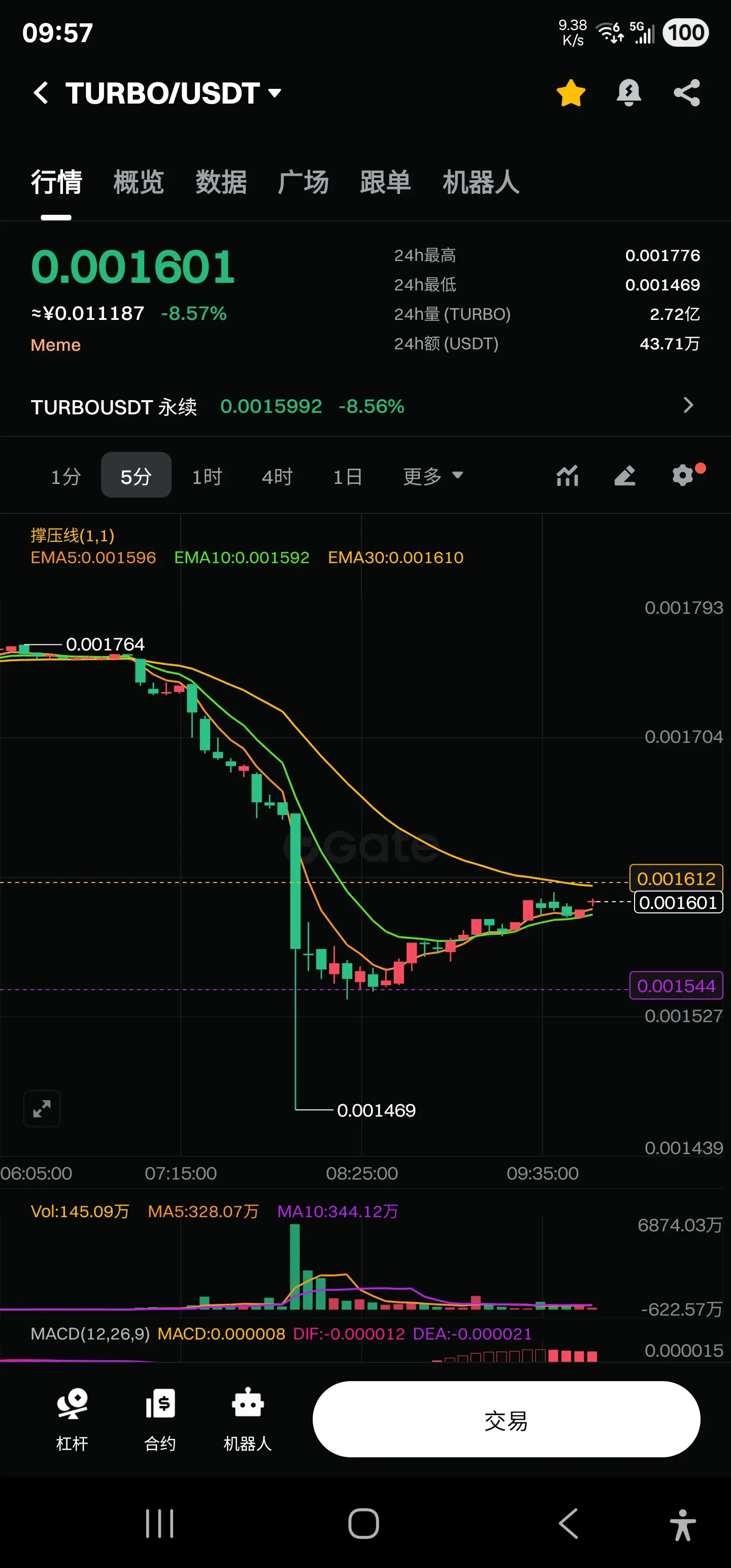Viewport: 731px width, 1568px height.
Task: Tap the 0.001469 low marker on chart
Action: [x=376, y=1110]
